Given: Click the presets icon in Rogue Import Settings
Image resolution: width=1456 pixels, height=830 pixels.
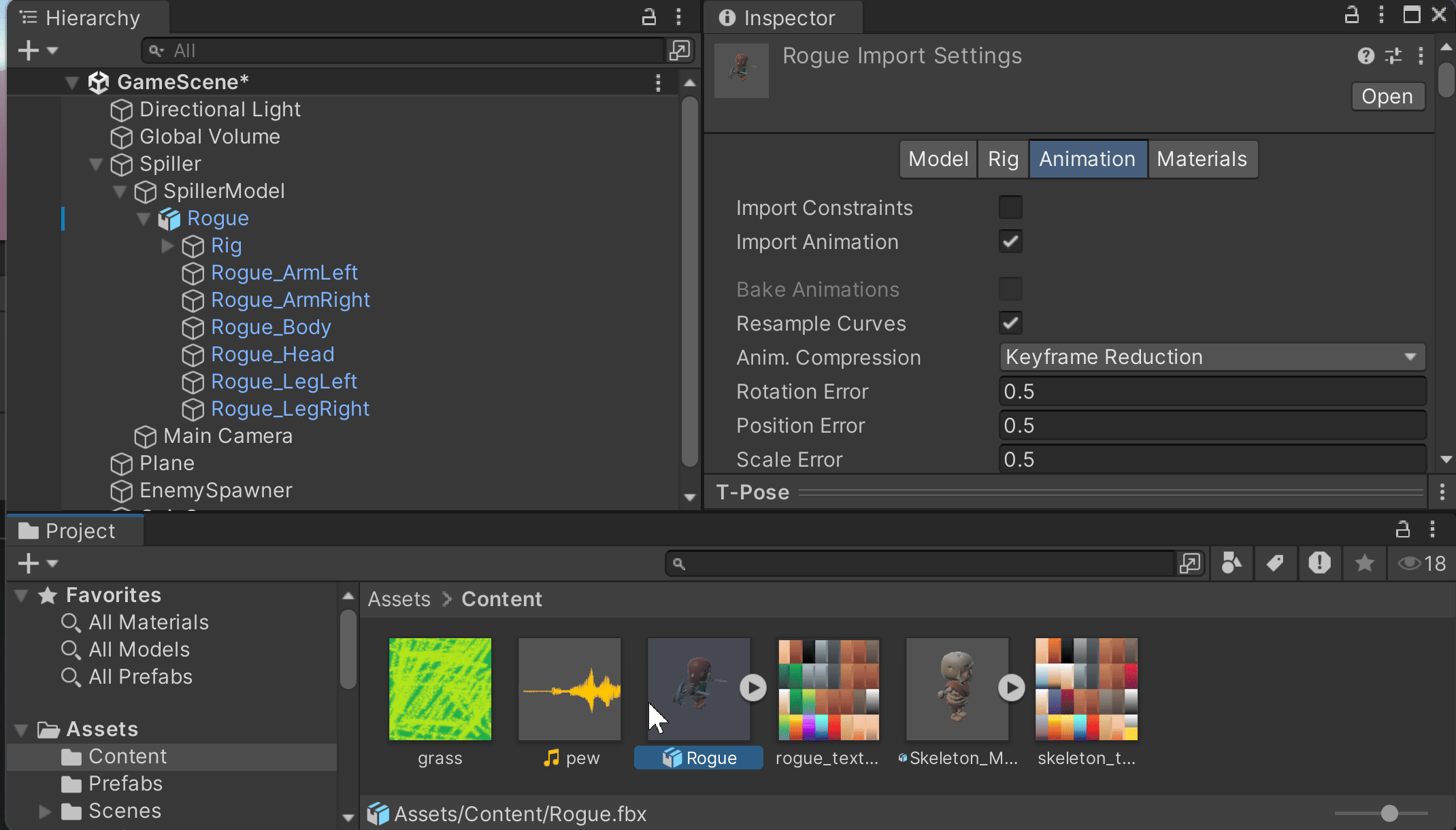Looking at the screenshot, I should point(1393,56).
